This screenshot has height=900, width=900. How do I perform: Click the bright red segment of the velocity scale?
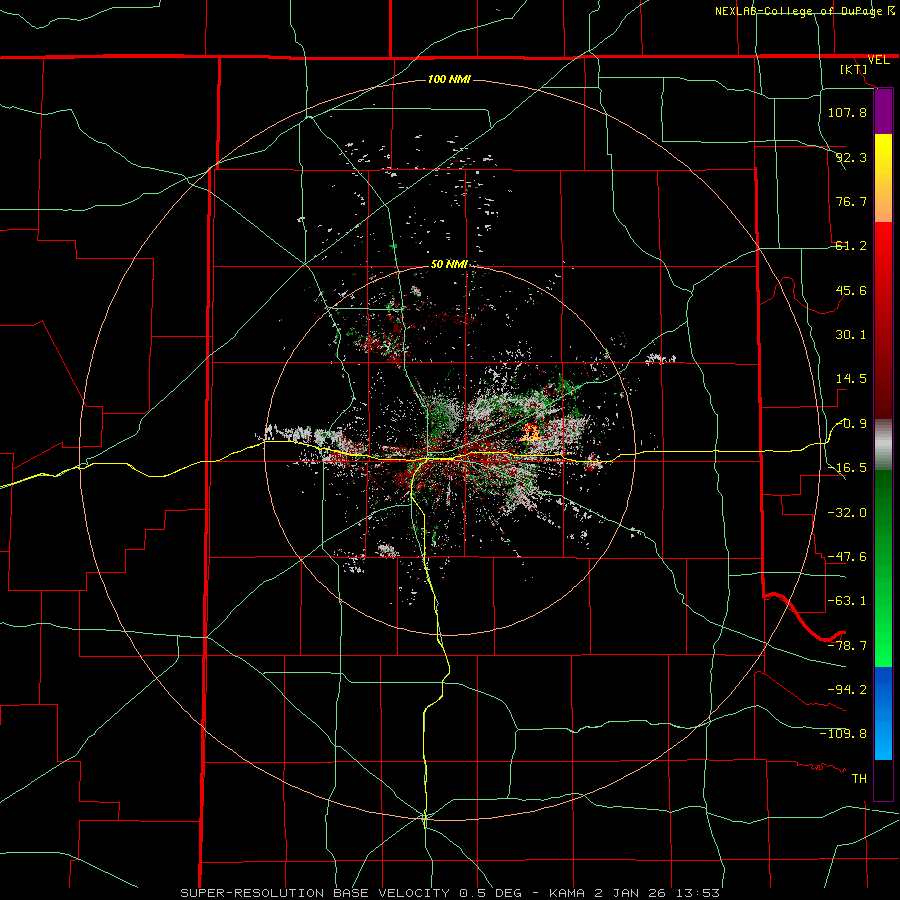tap(883, 253)
